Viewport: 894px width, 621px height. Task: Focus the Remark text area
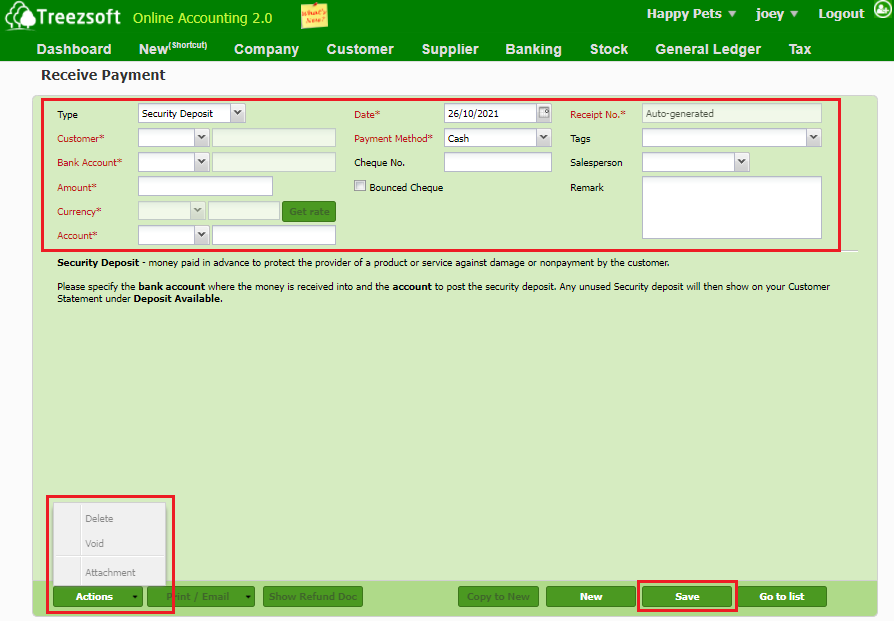(731, 207)
